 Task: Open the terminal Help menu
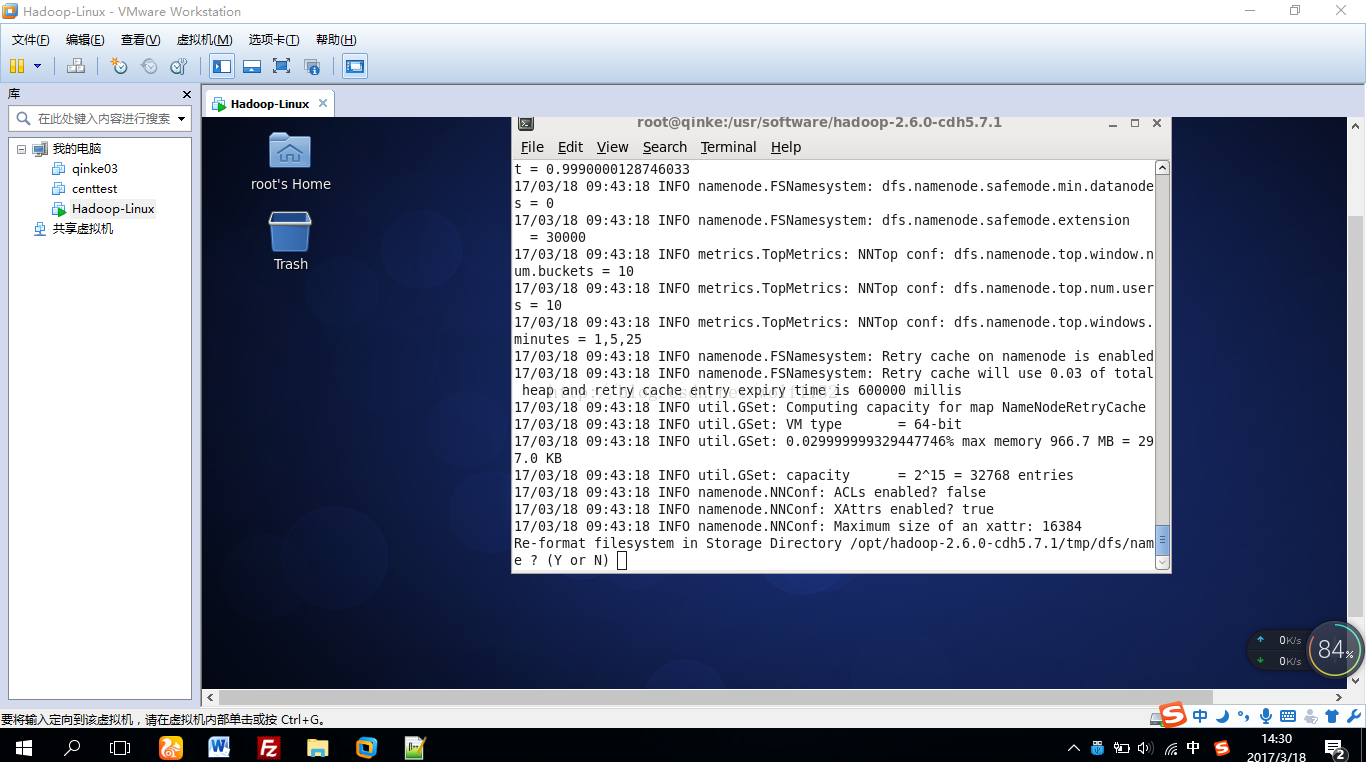[786, 147]
